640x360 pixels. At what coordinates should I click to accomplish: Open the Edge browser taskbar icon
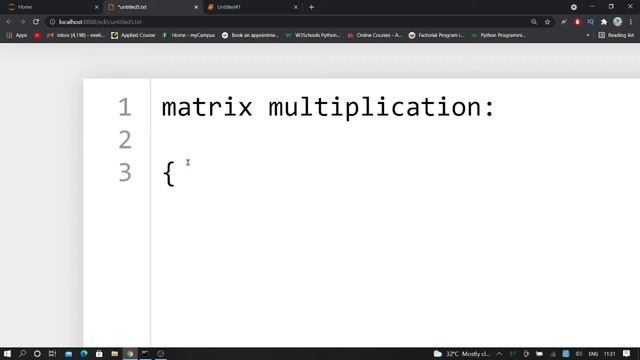[x=84, y=353]
